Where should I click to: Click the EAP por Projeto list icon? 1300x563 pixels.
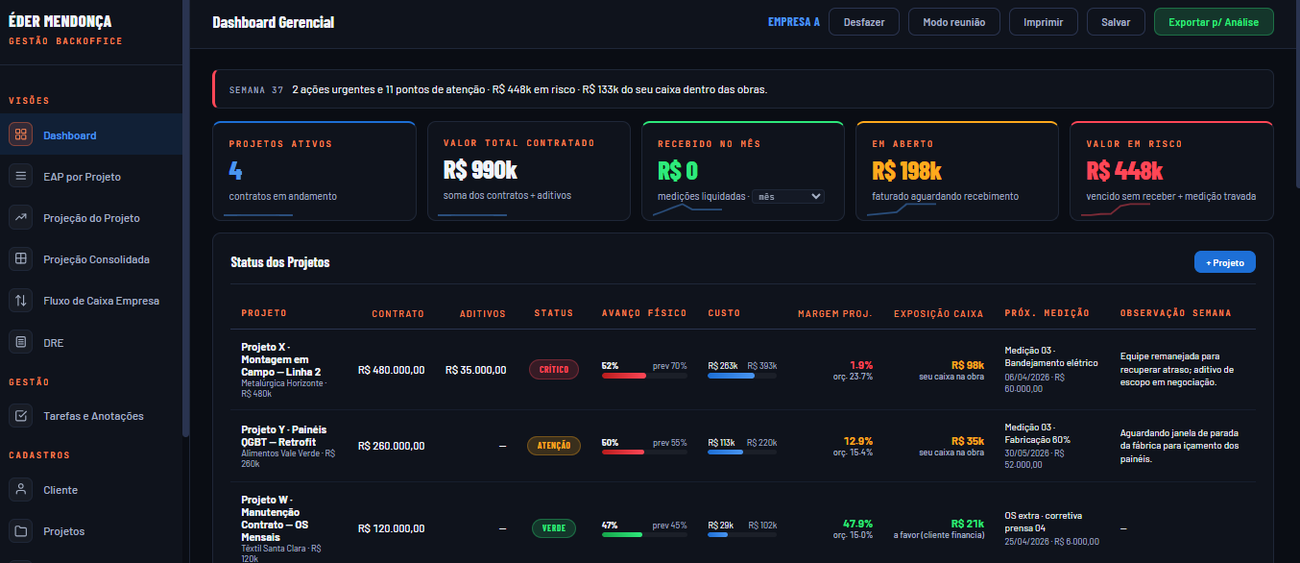(x=20, y=176)
